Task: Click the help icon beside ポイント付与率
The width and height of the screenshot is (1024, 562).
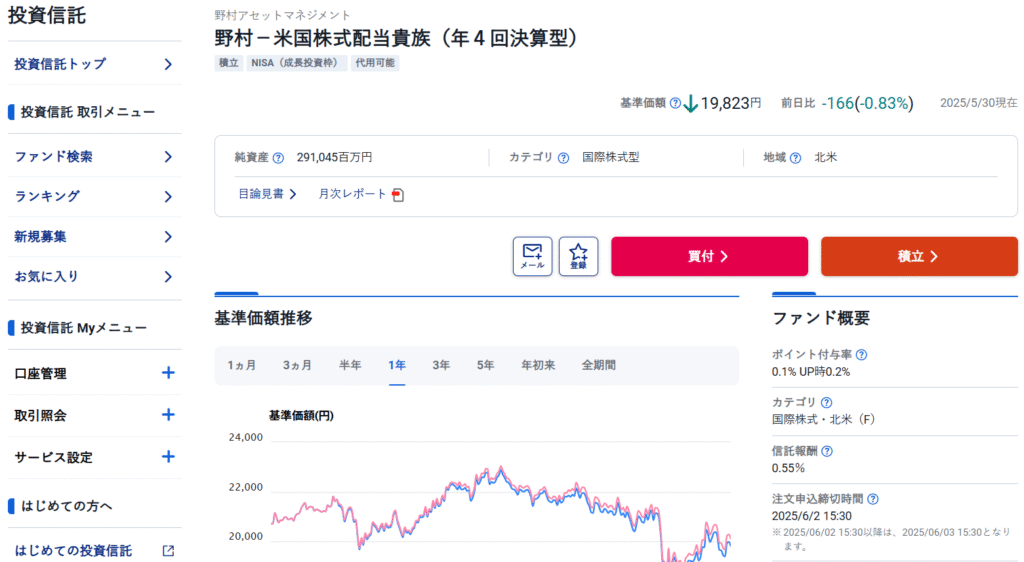Action: coord(861,355)
